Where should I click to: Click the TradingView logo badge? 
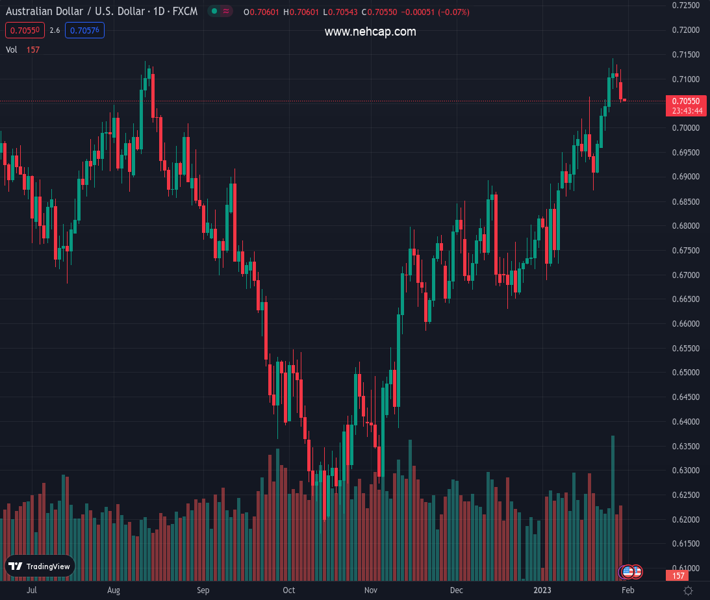(40, 566)
